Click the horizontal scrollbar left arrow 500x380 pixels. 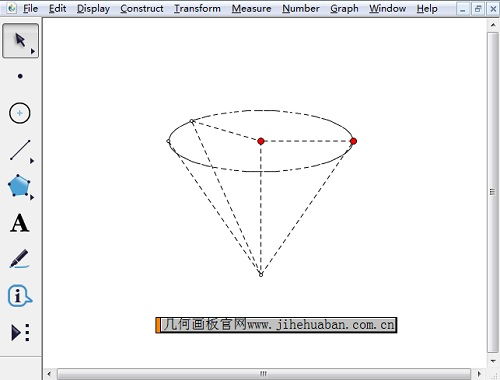coord(49,374)
